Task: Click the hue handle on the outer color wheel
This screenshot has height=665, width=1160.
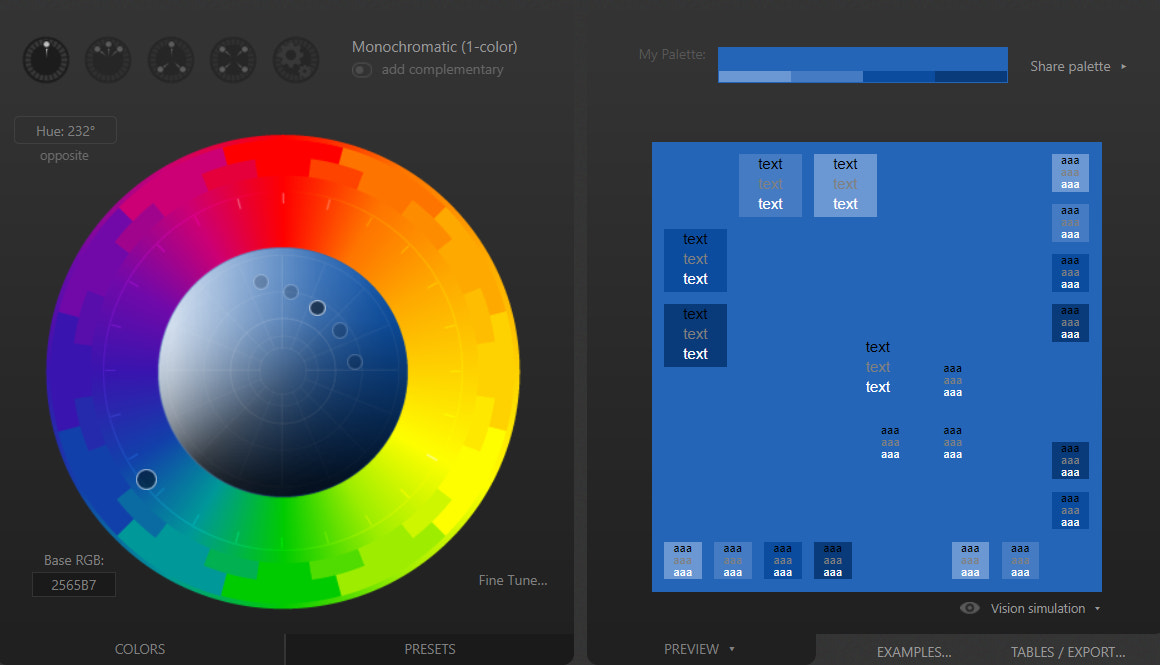Action: tap(146, 480)
